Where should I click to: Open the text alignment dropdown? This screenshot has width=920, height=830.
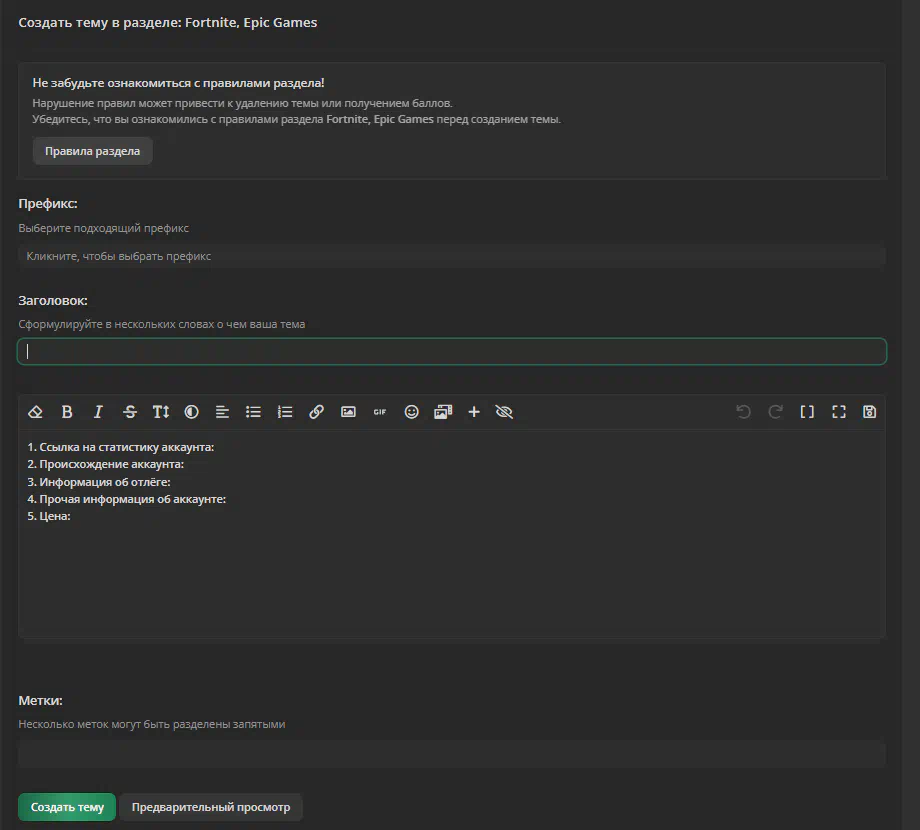click(x=222, y=412)
